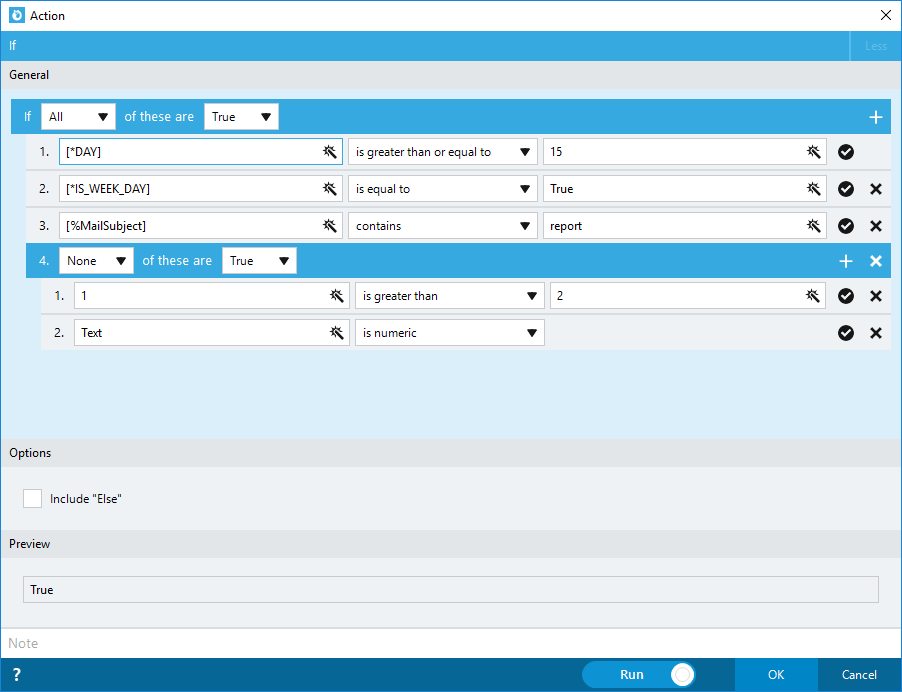Click the Cancel button
Viewport: 902px width, 692px height.
click(x=859, y=674)
